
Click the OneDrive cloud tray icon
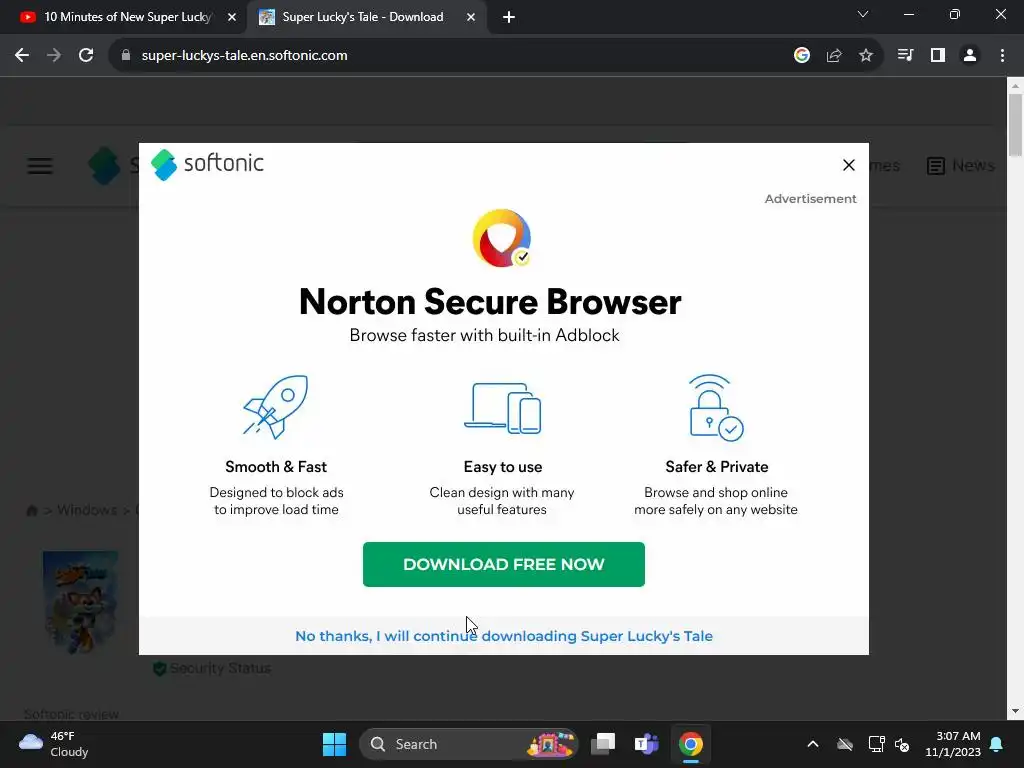845,744
